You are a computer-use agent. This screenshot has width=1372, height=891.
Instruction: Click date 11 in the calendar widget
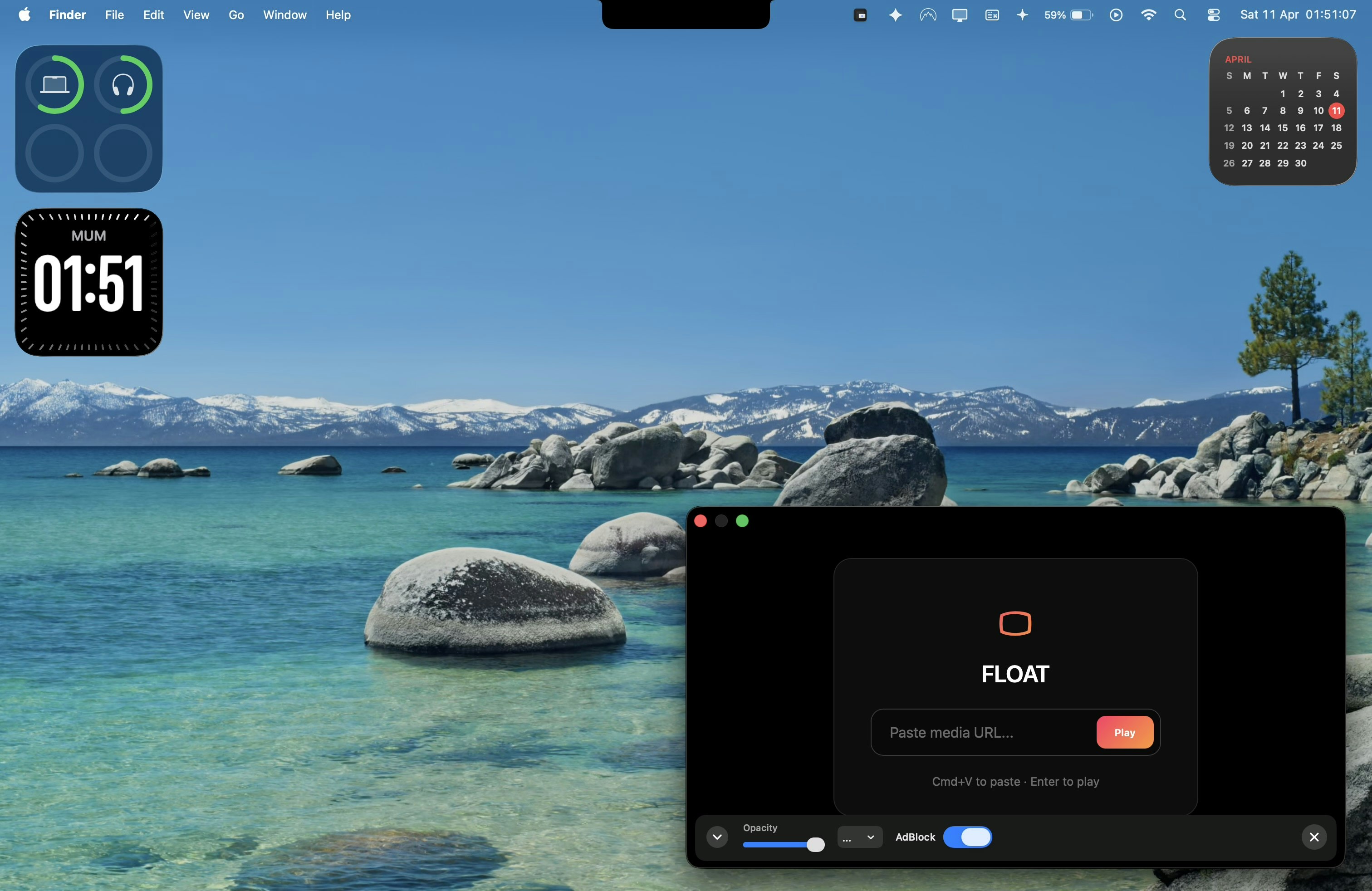coord(1336,111)
